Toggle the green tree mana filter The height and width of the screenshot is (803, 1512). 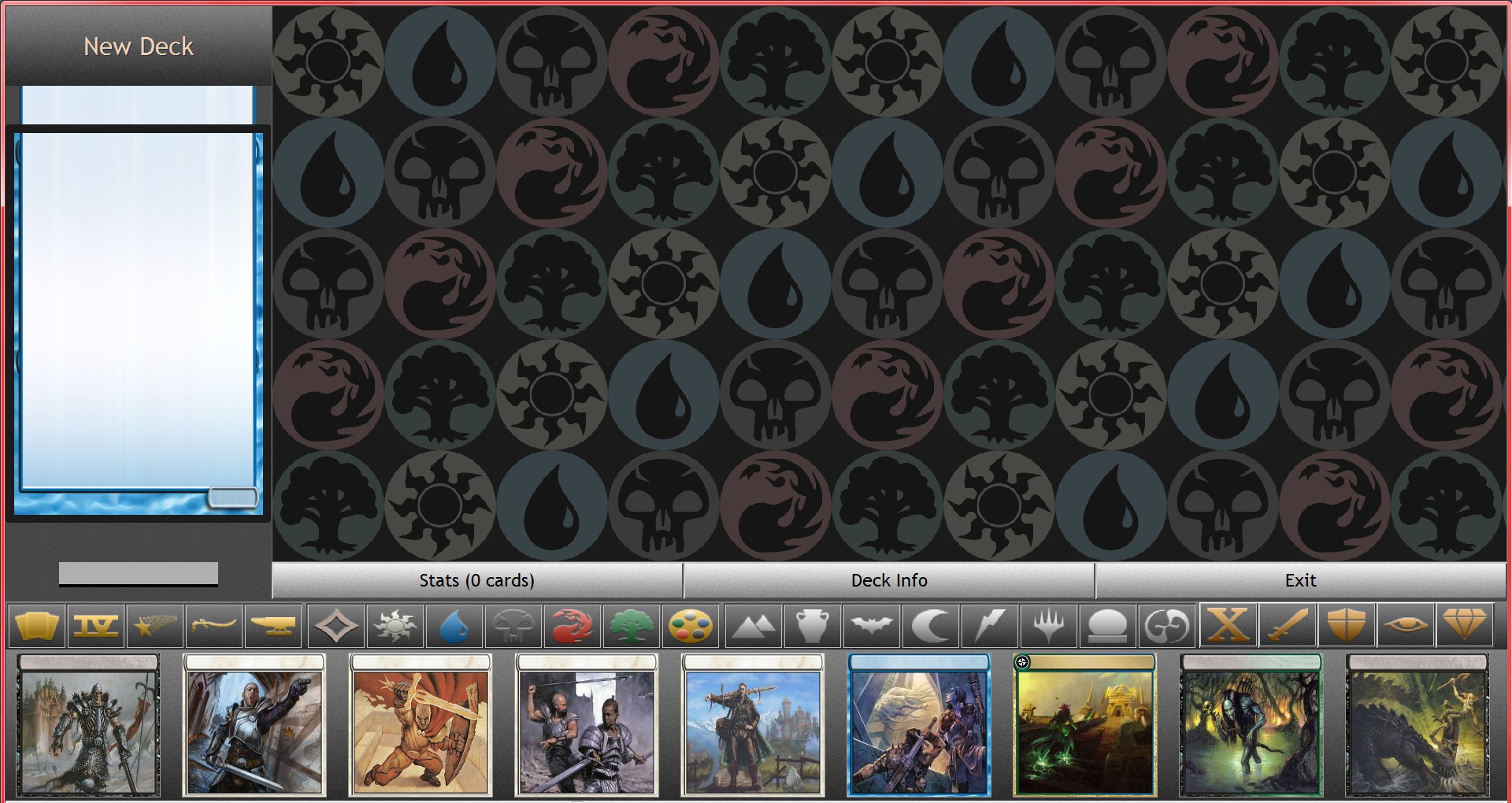632,627
